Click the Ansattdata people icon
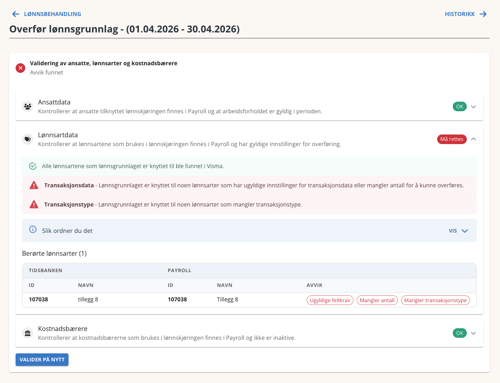Viewport: 500px width, 383px height. (x=28, y=107)
